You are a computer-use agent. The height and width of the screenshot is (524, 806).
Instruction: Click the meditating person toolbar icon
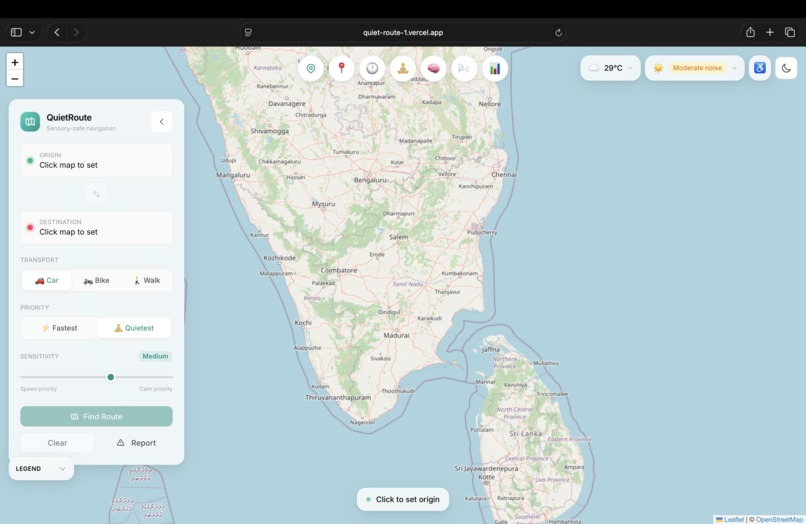tap(403, 68)
